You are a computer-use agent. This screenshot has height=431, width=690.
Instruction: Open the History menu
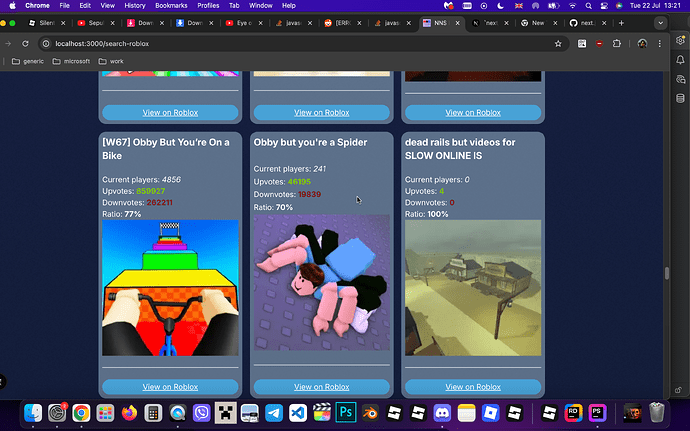tap(135, 6)
